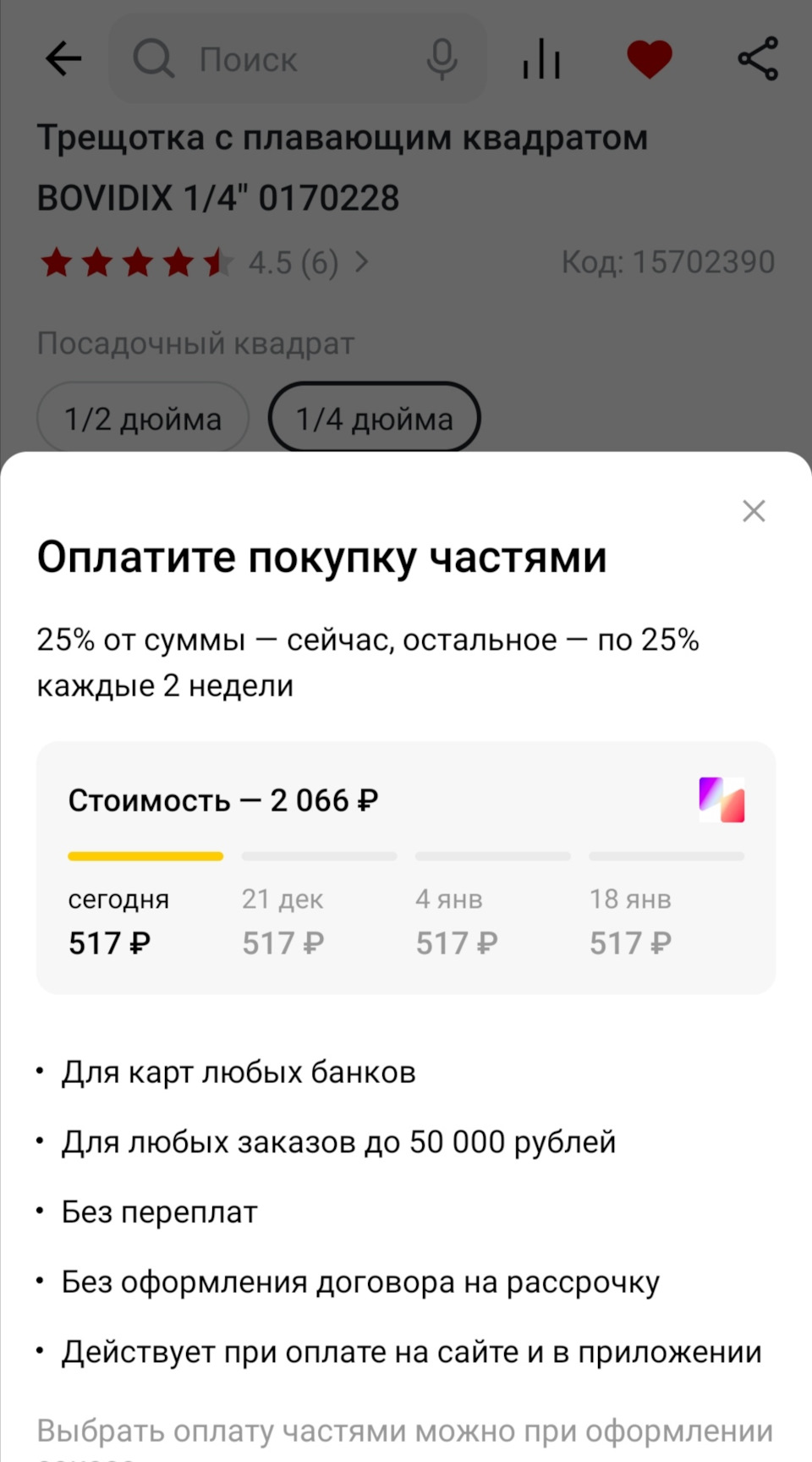
Task: Tap the yellow payment progress bar
Action: tap(145, 856)
